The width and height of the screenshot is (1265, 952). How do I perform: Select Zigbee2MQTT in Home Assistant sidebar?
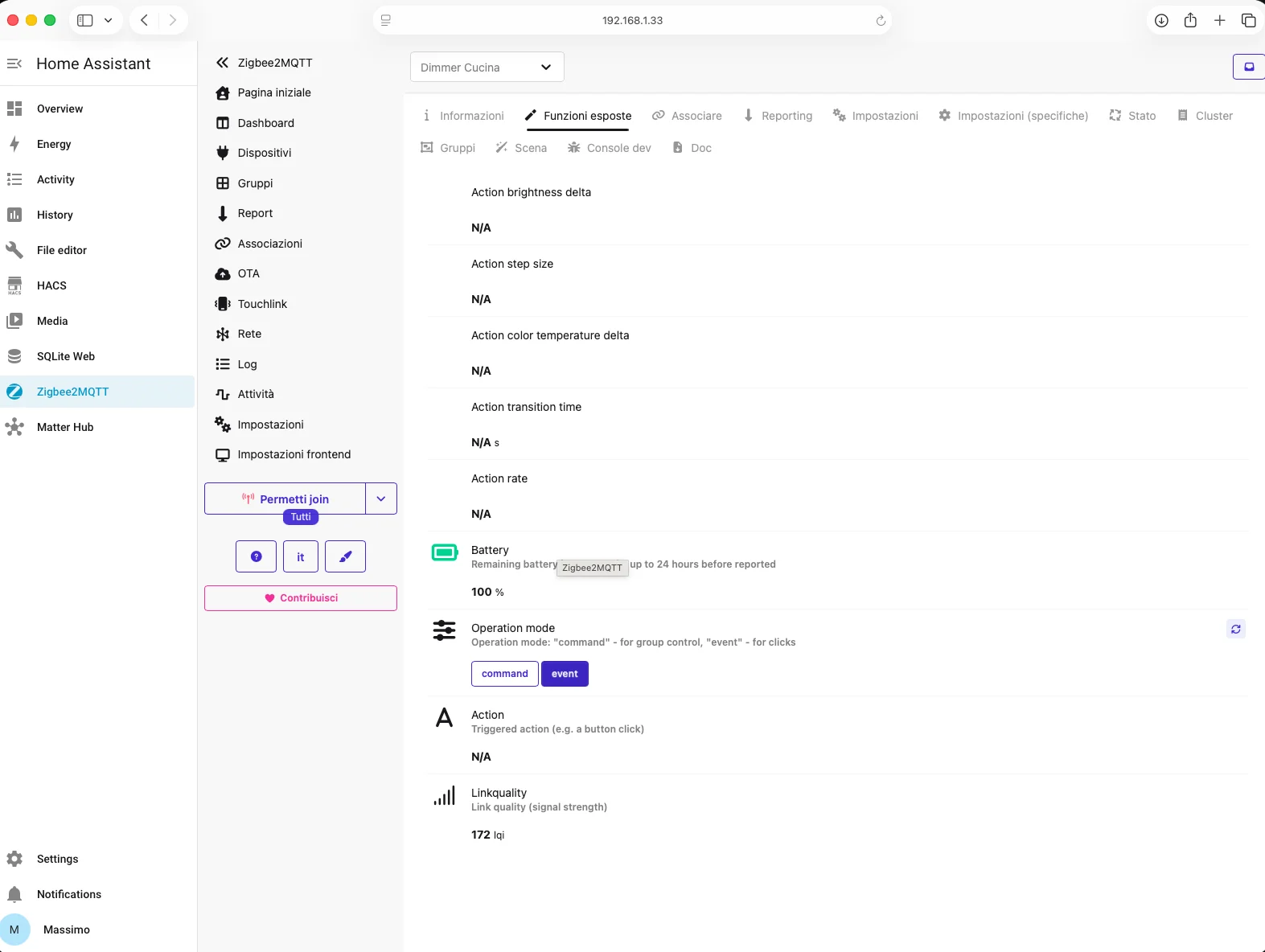pos(97,392)
